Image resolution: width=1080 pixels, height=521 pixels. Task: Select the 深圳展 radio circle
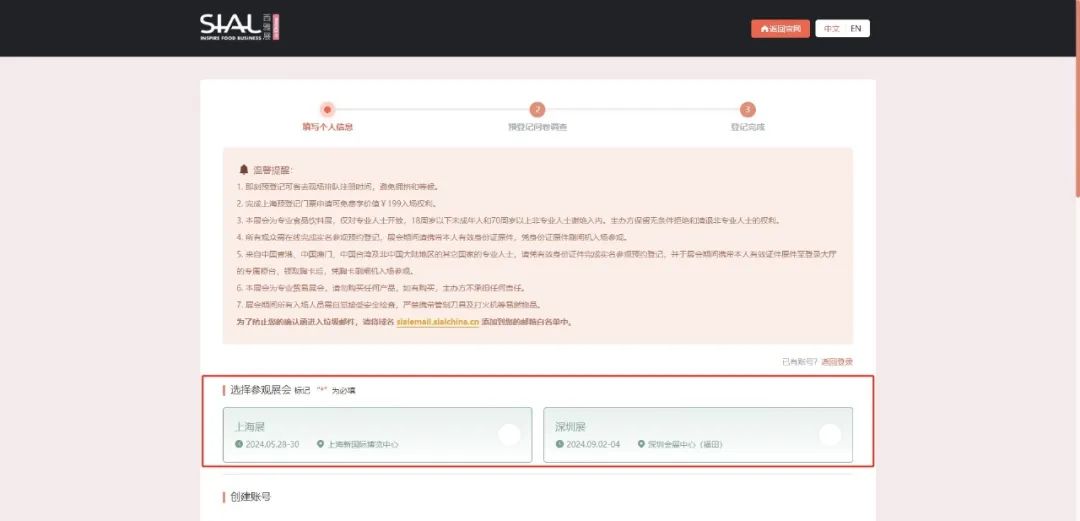point(829,434)
